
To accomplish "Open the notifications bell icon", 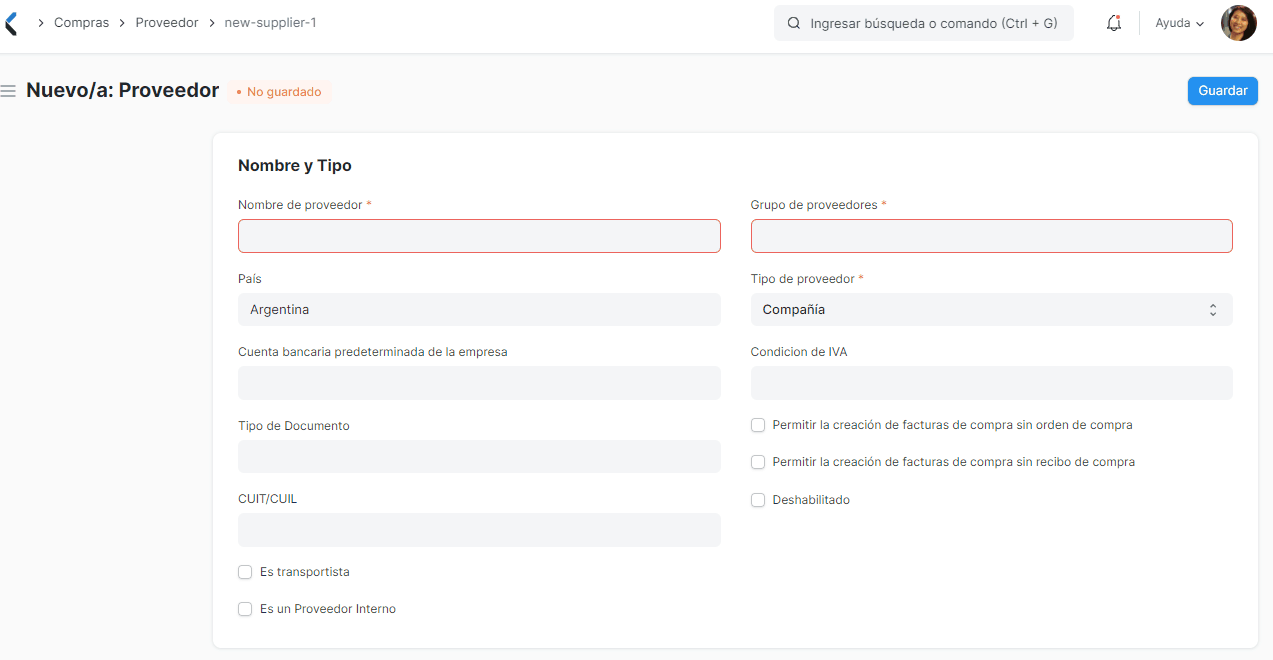I will click(1114, 23).
